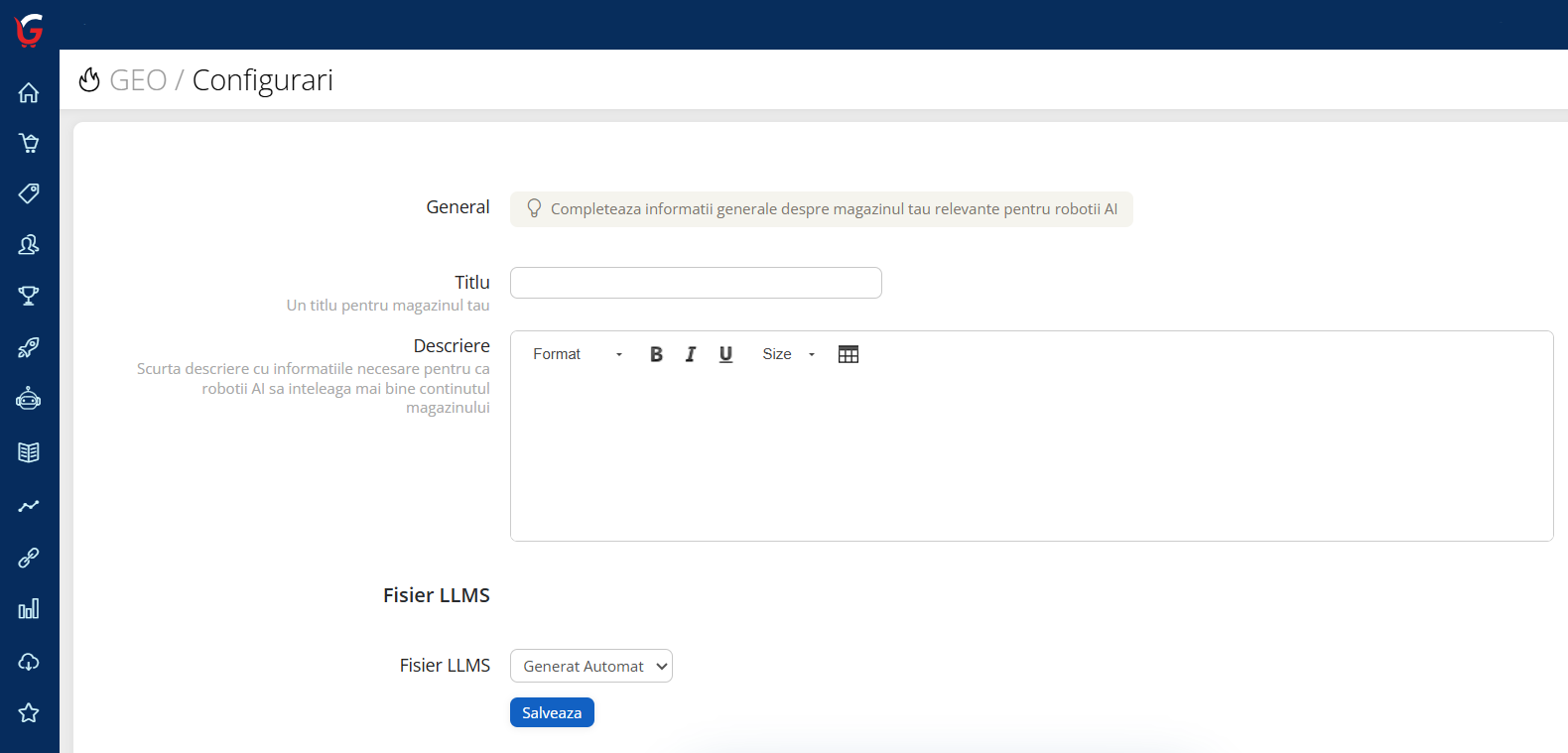Viewport: 1568px width, 753px height.
Task: Open the bar chart reports icon
Action: coord(29,609)
